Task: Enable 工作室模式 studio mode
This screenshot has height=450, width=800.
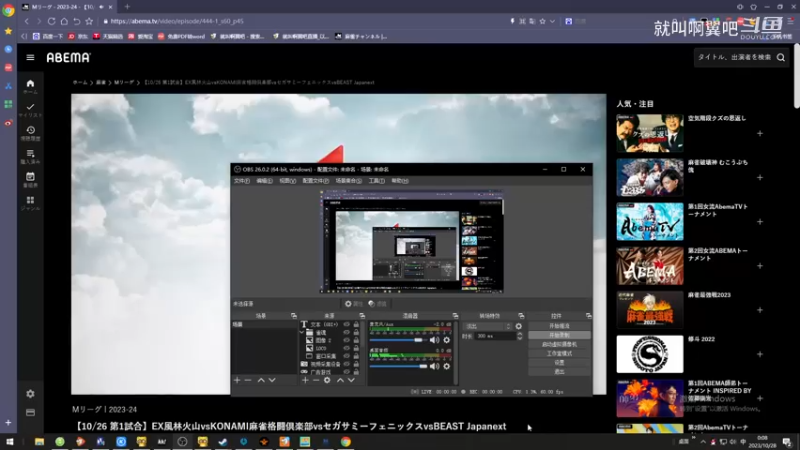Action: click(559, 354)
